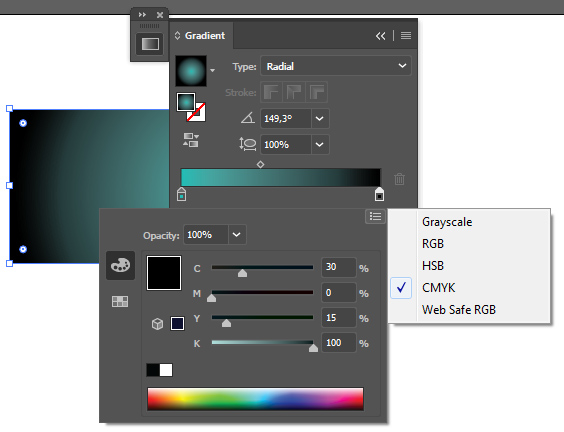Collapse the Gradient panel with double chevrons
564x432 pixels.
click(x=381, y=36)
